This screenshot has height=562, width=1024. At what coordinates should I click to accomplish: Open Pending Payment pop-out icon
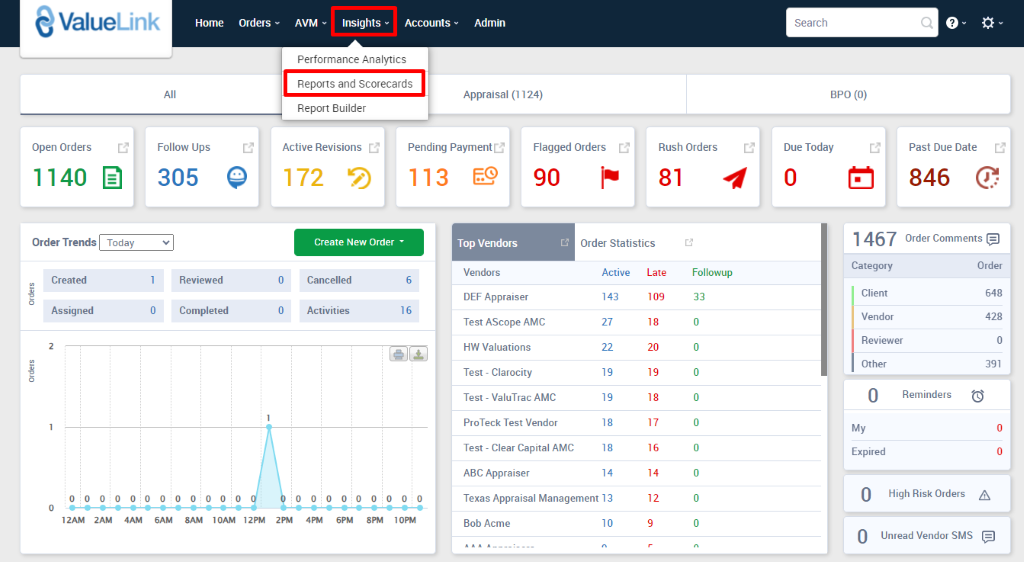500,148
